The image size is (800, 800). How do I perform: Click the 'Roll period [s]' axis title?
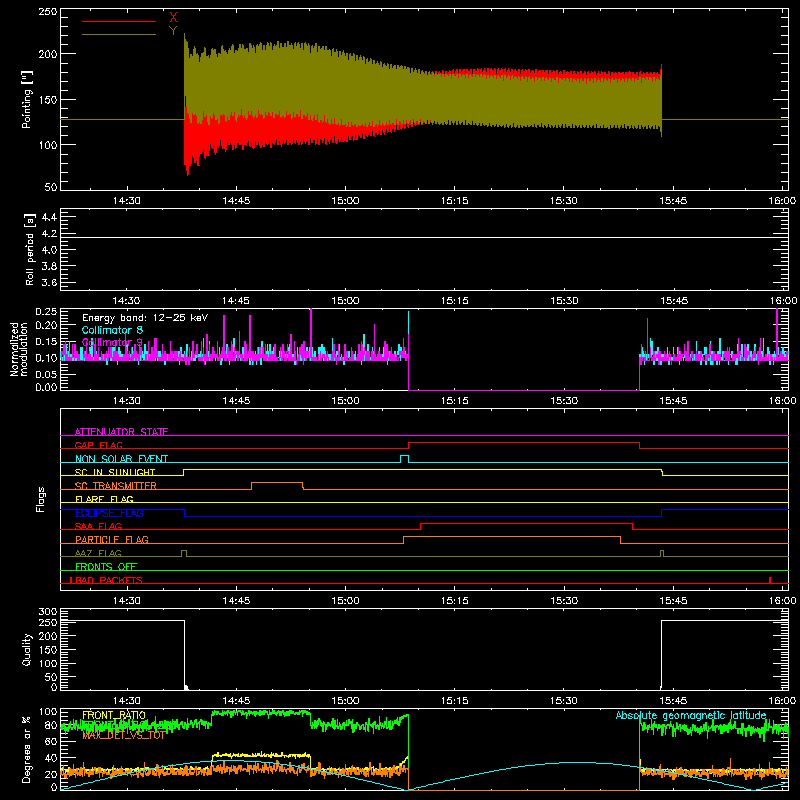[x=29, y=249]
